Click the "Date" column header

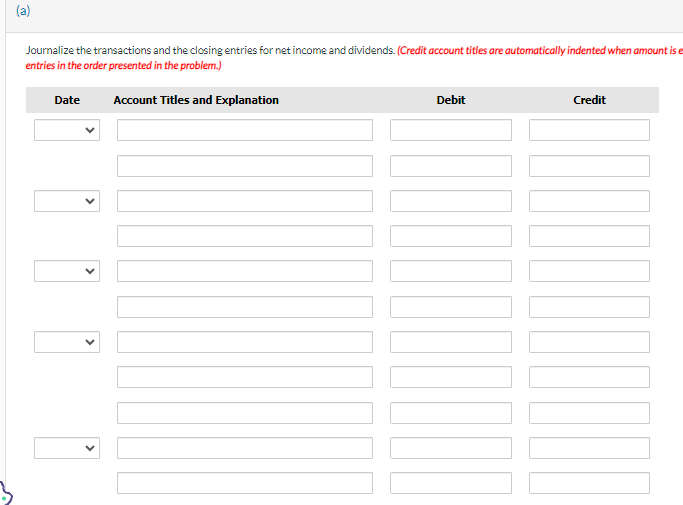pos(67,100)
